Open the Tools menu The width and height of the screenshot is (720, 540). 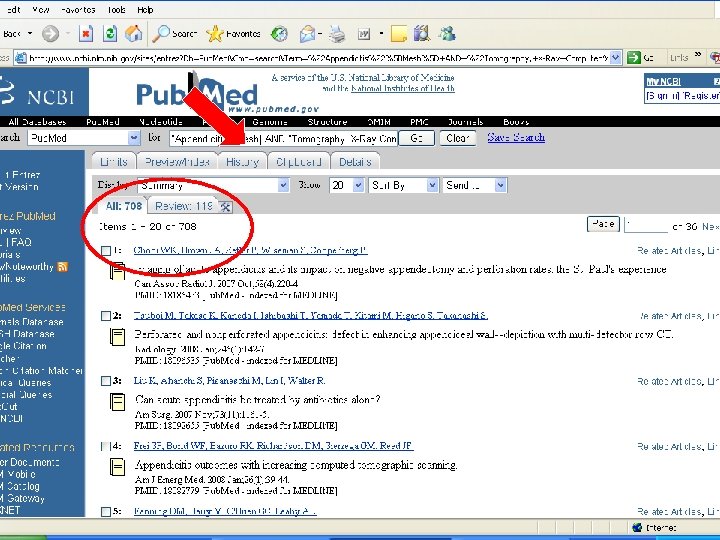click(116, 10)
